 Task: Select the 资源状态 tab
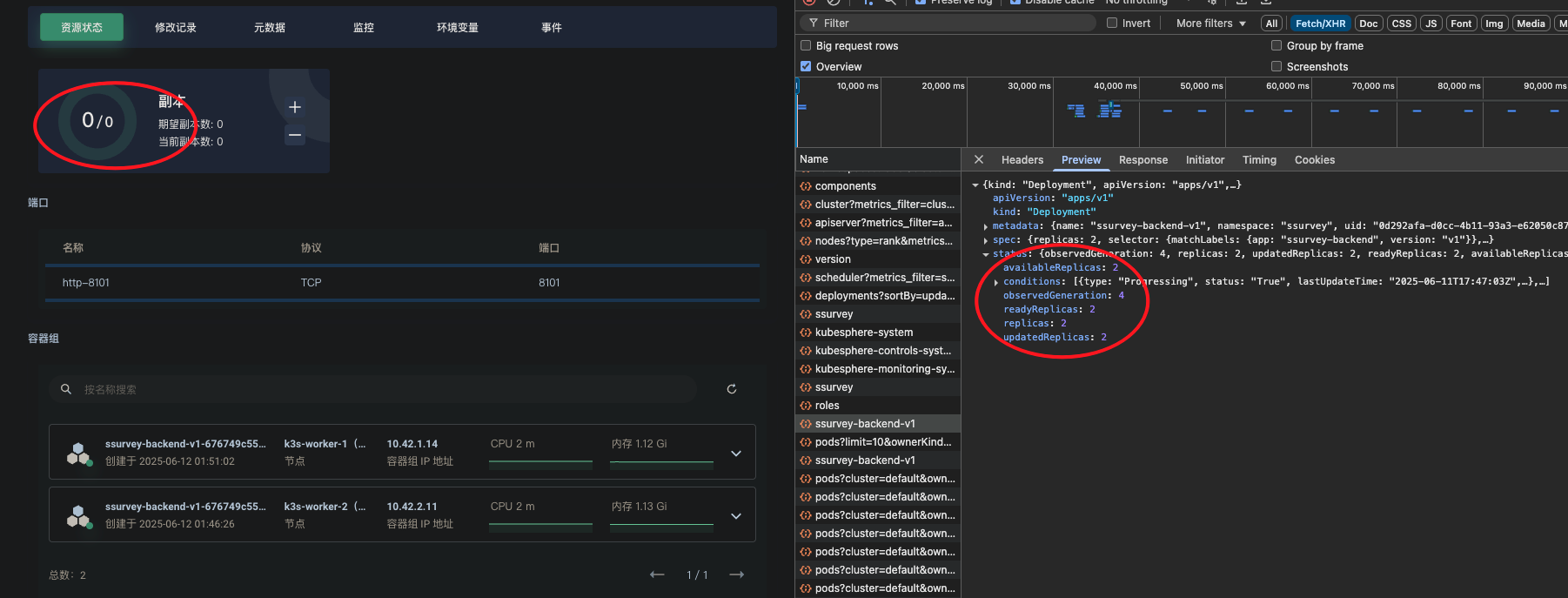pyautogui.click(x=82, y=28)
